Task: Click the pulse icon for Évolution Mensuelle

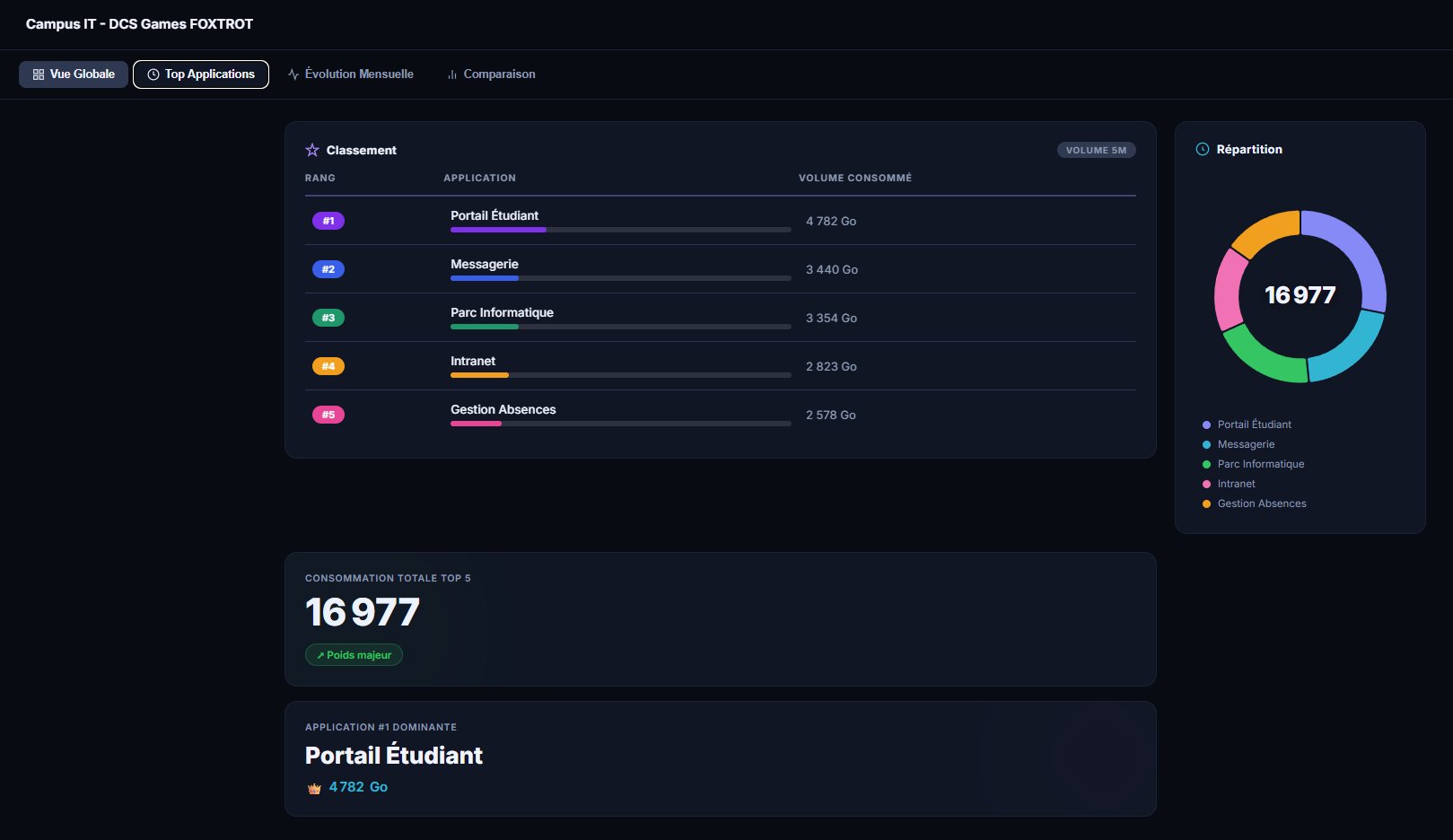Action: (293, 74)
